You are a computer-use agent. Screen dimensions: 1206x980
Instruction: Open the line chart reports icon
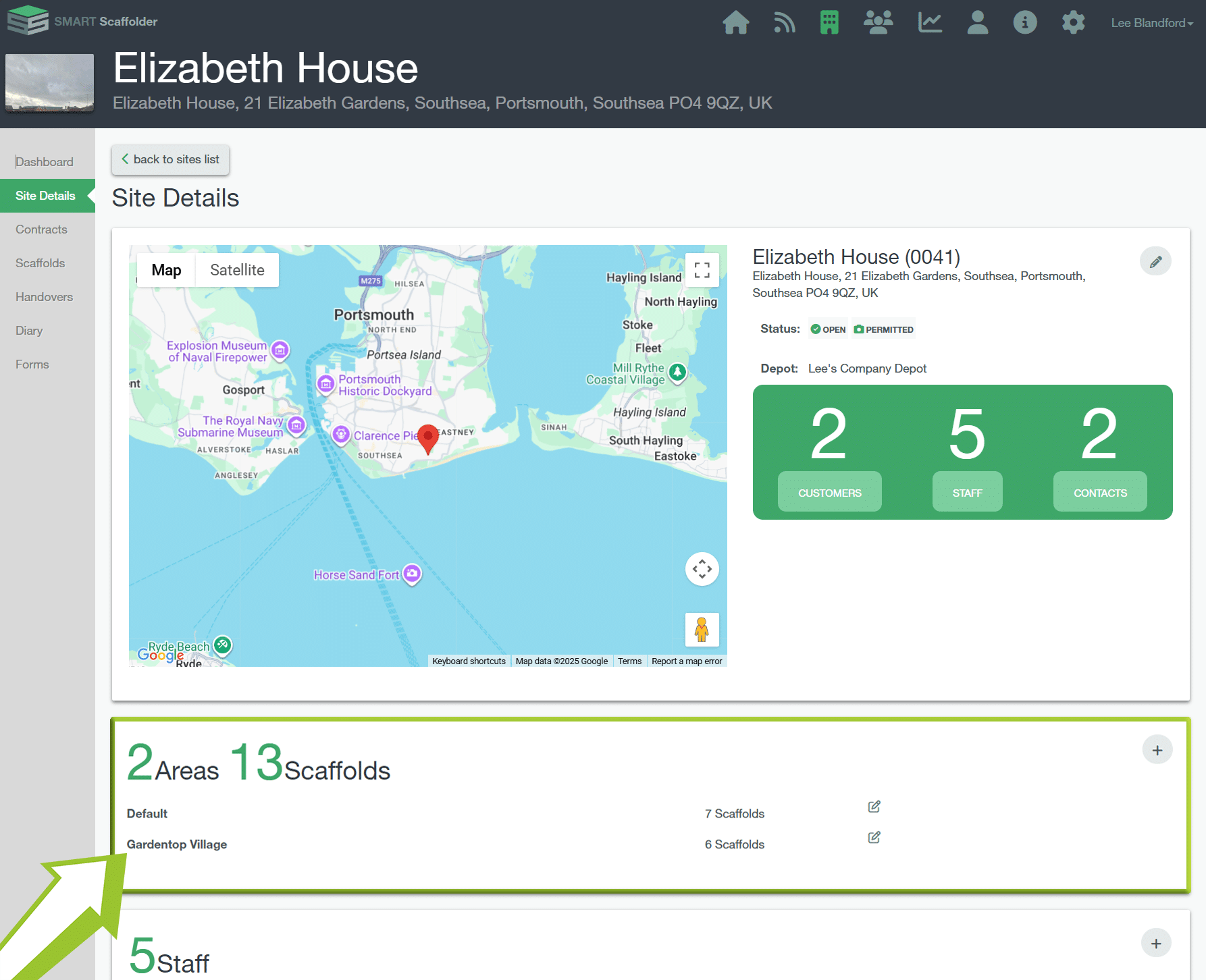coord(929,22)
